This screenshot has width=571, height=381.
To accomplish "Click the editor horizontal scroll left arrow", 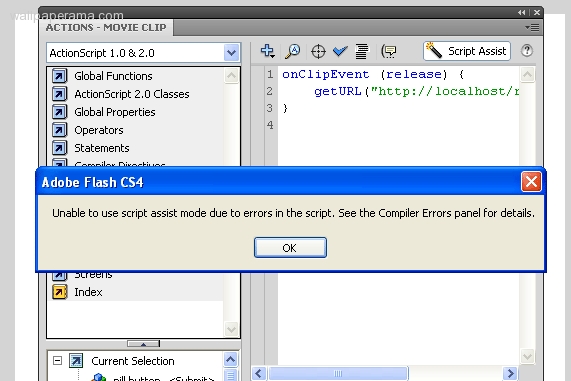I will [x=259, y=373].
